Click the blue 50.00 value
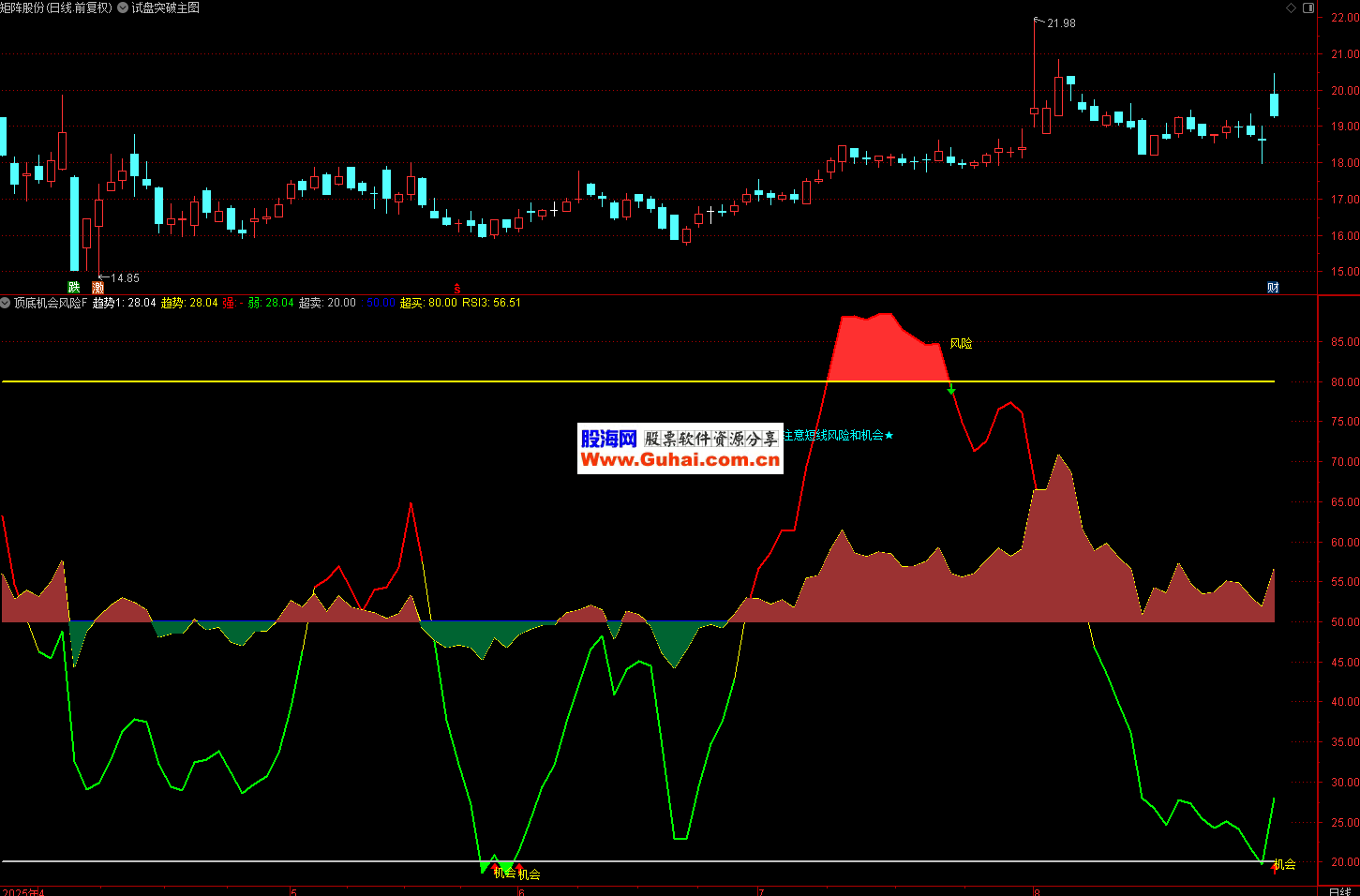Viewport: 1360px width, 896px height. 380,303
